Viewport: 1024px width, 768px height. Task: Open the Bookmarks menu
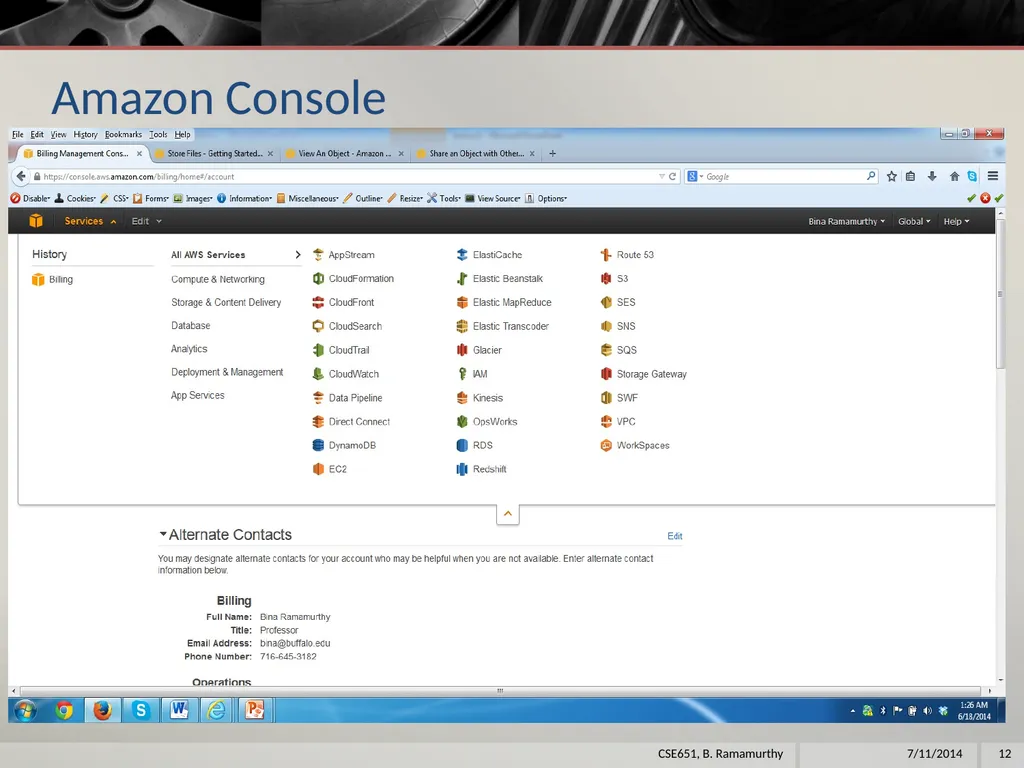coord(123,135)
